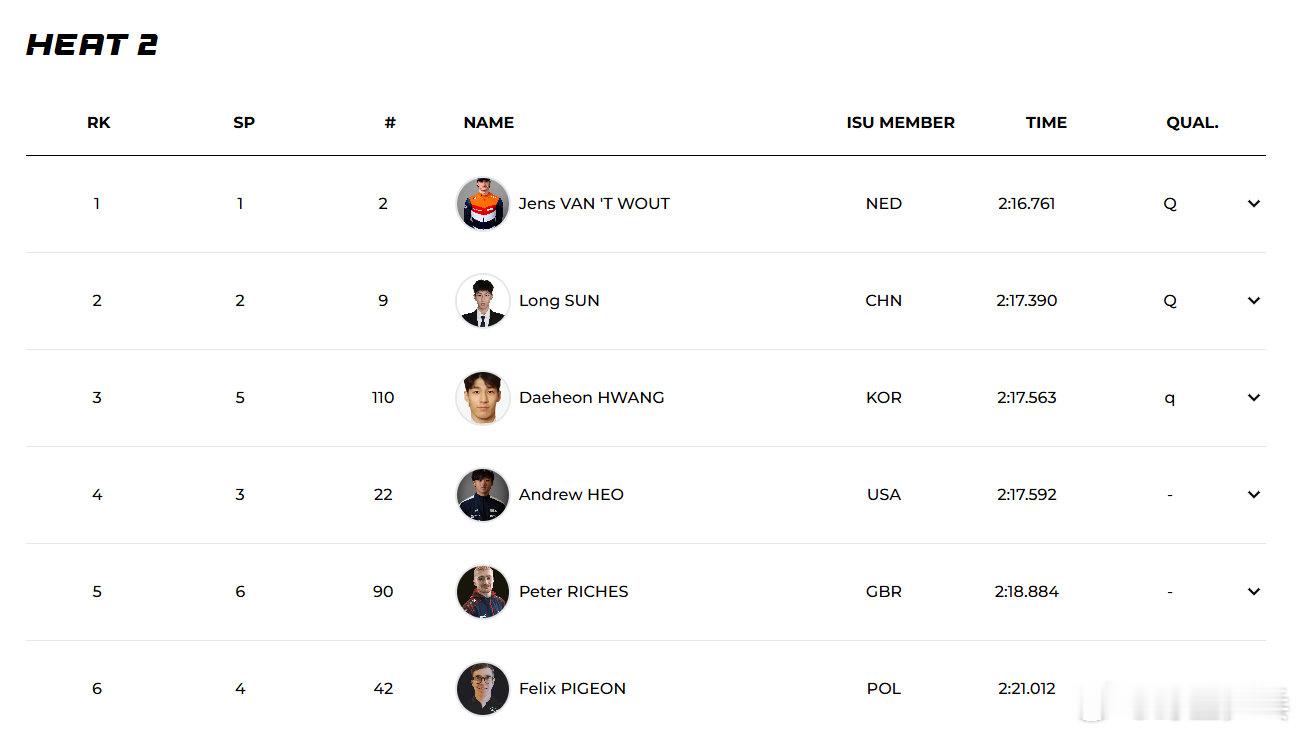Click the RK column header
The width and height of the screenshot is (1301, 735).
pos(98,123)
